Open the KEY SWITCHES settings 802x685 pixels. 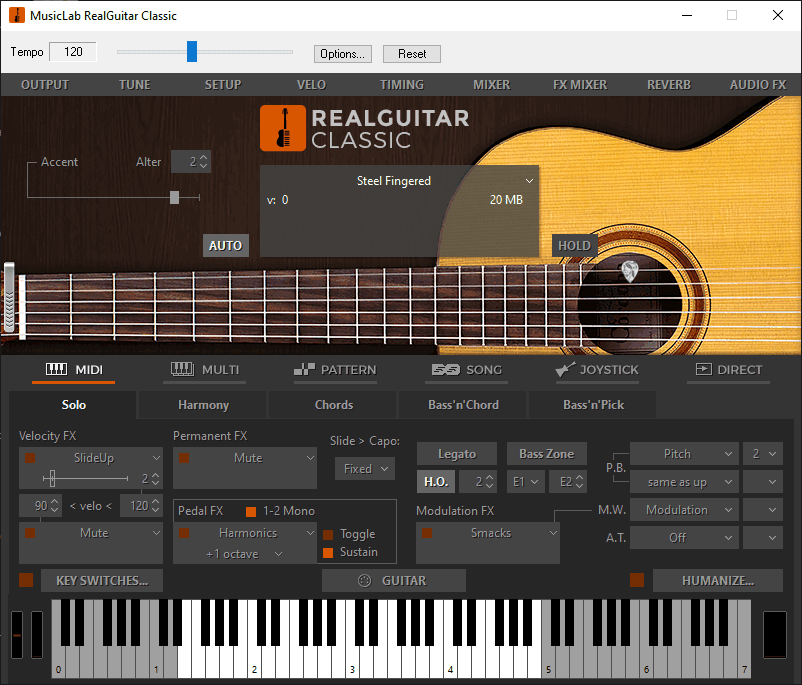101,580
